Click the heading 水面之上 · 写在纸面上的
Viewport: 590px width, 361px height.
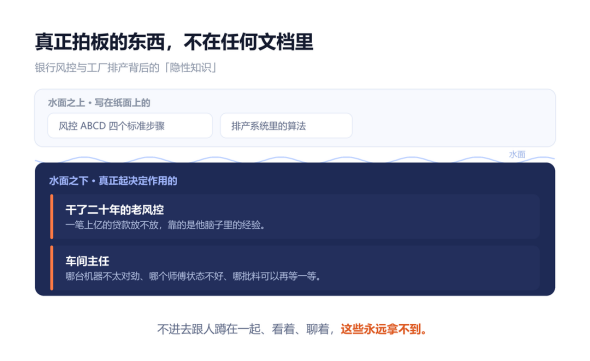pyautogui.click(x=99, y=103)
